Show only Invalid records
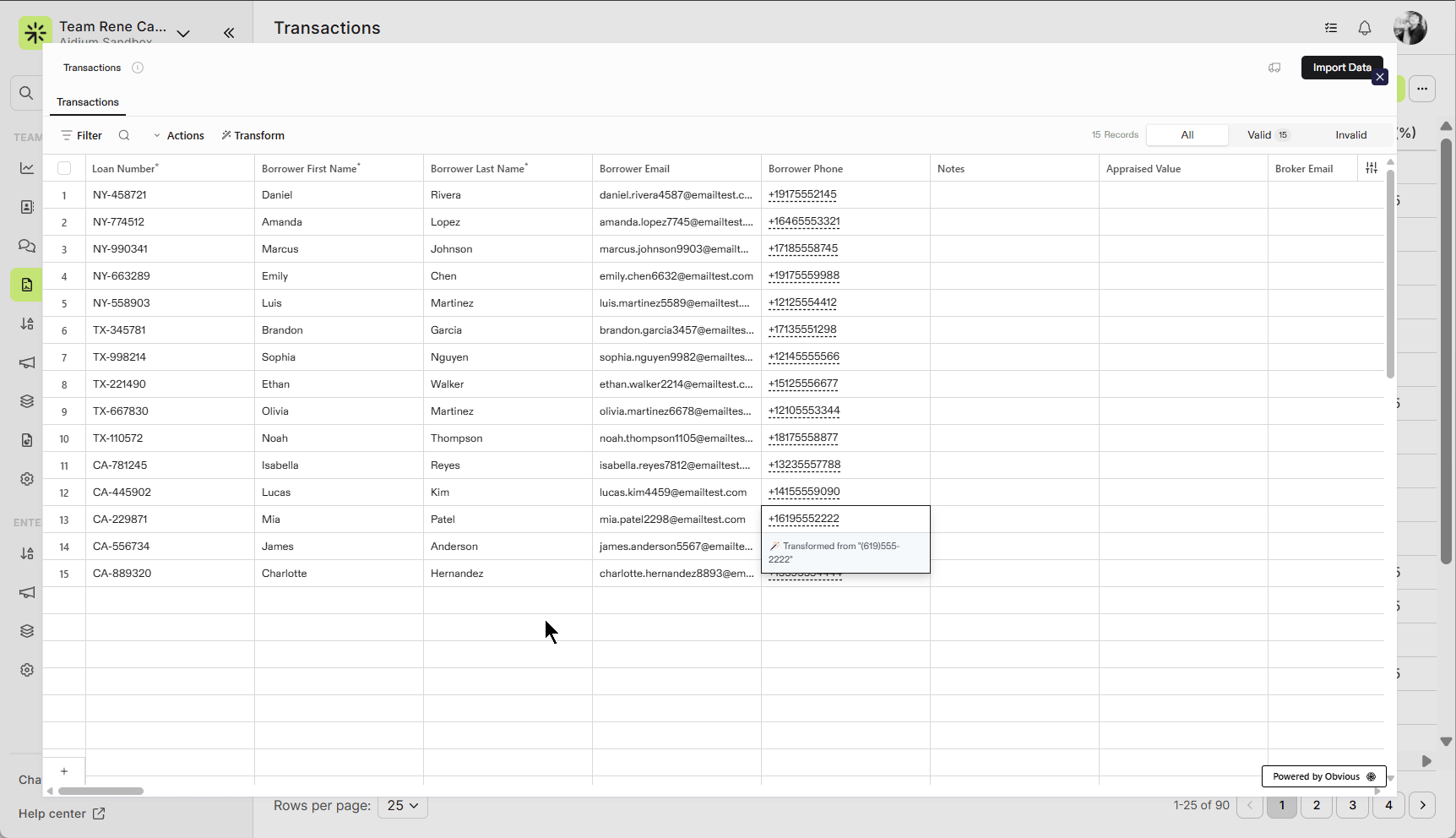Viewport: 1456px width, 838px height. click(1350, 135)
